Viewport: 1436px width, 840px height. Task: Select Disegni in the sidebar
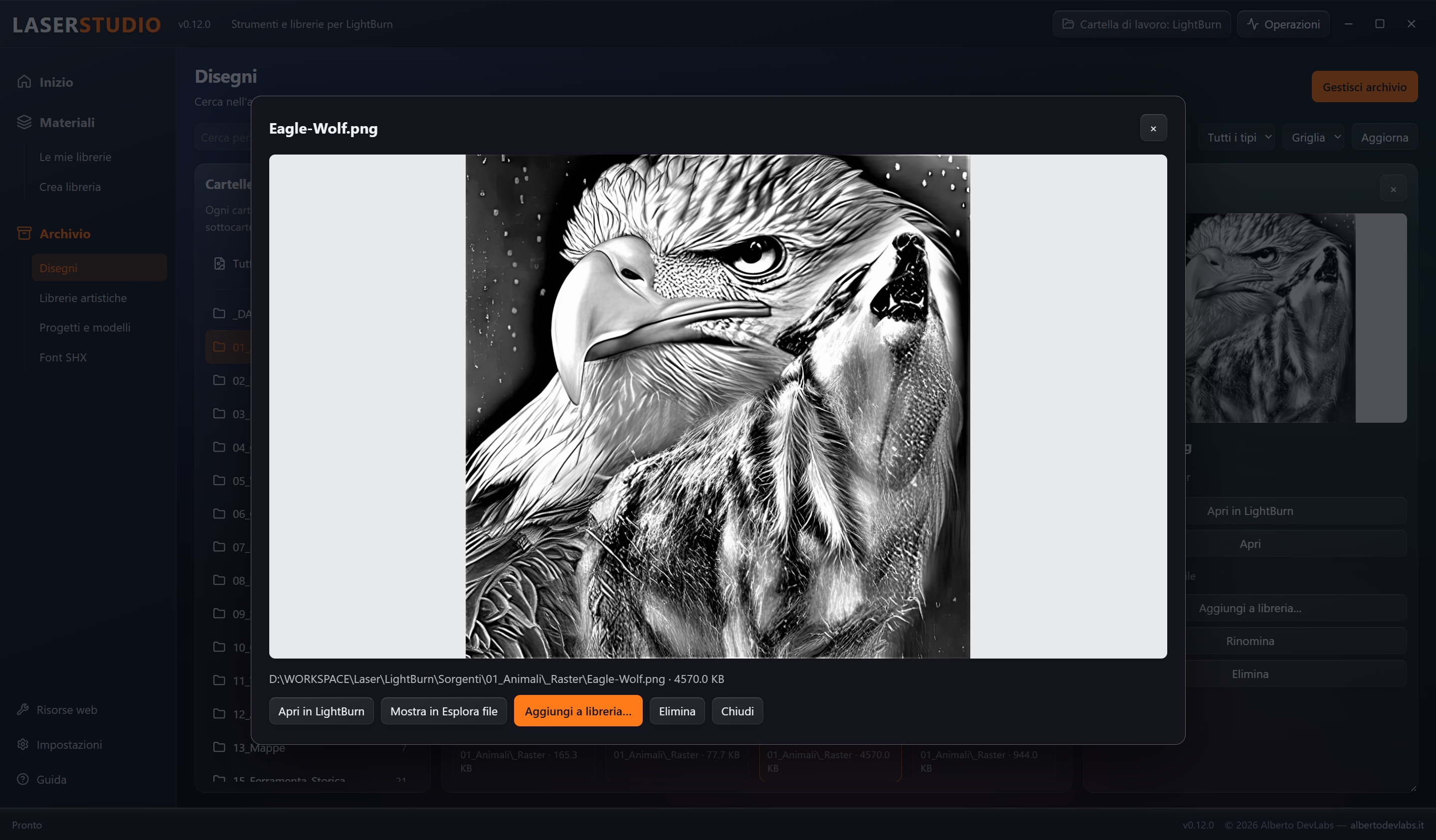click(99, 268)
